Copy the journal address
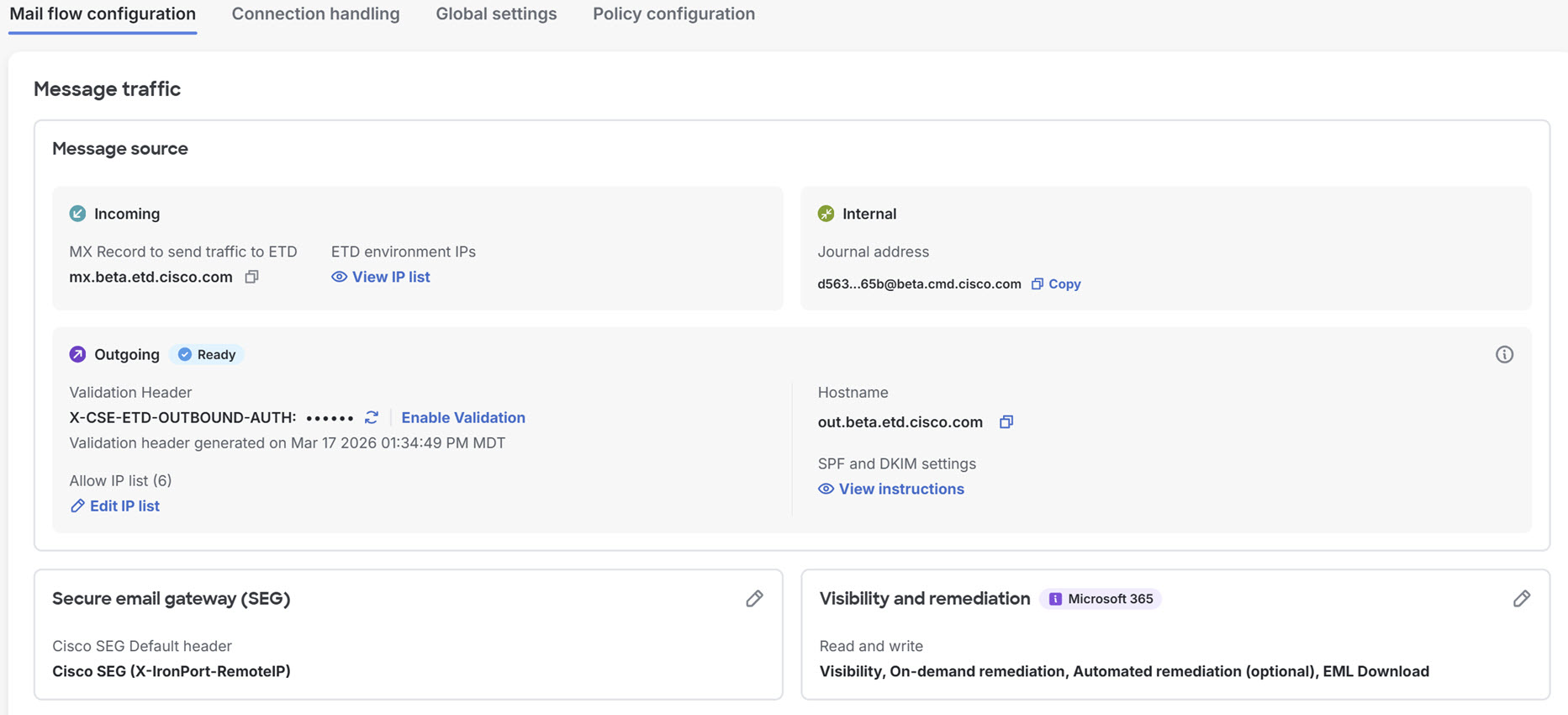The width and height of the screenshot is (1568, 715). click(1056, 283)
